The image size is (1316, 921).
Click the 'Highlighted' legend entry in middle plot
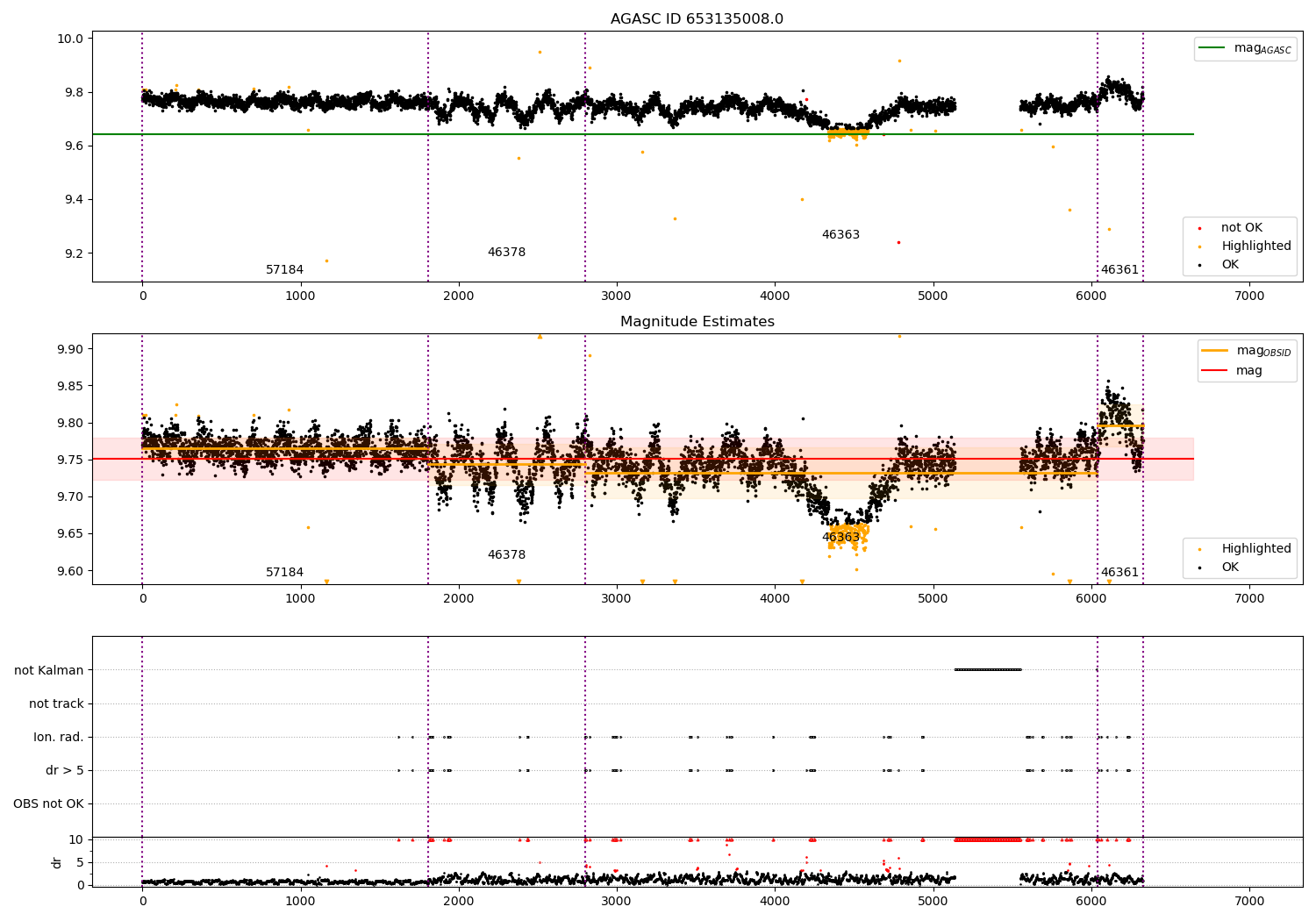[x=1255, y=549]
